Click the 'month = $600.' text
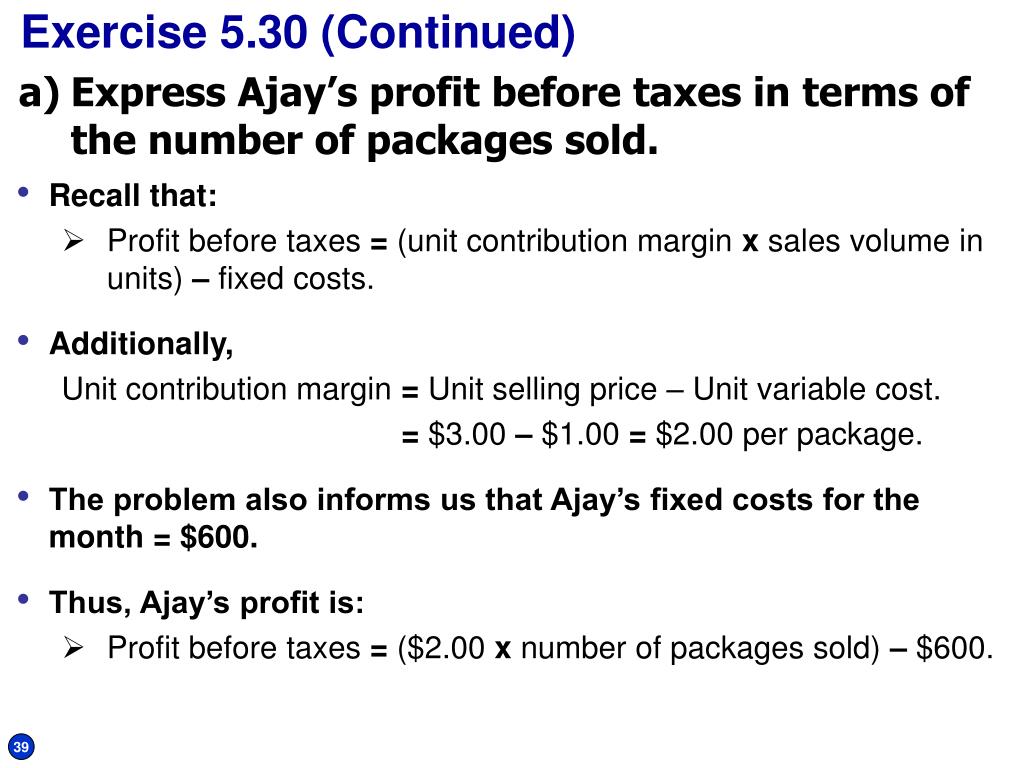 [x=153, y=537]
